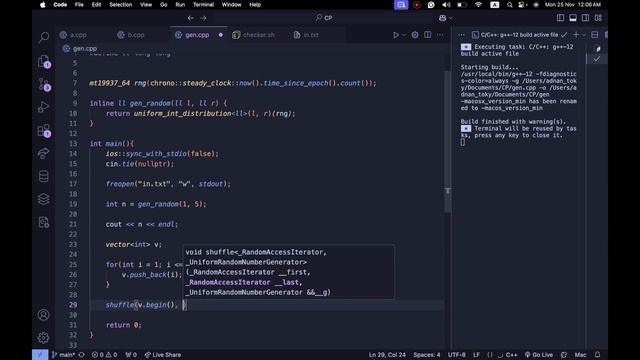This screenshot has height=360, width=640.
Task: Start Live Share from status bar
Action: coord(162,355)
